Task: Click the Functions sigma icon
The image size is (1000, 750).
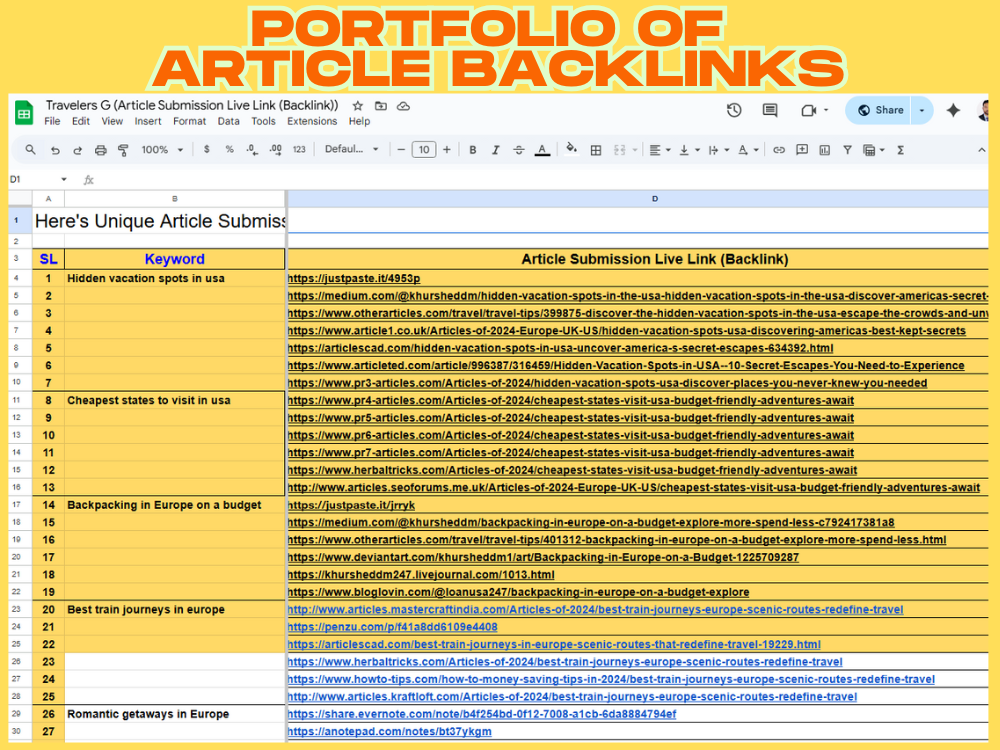Action: [x=900, y=150]
